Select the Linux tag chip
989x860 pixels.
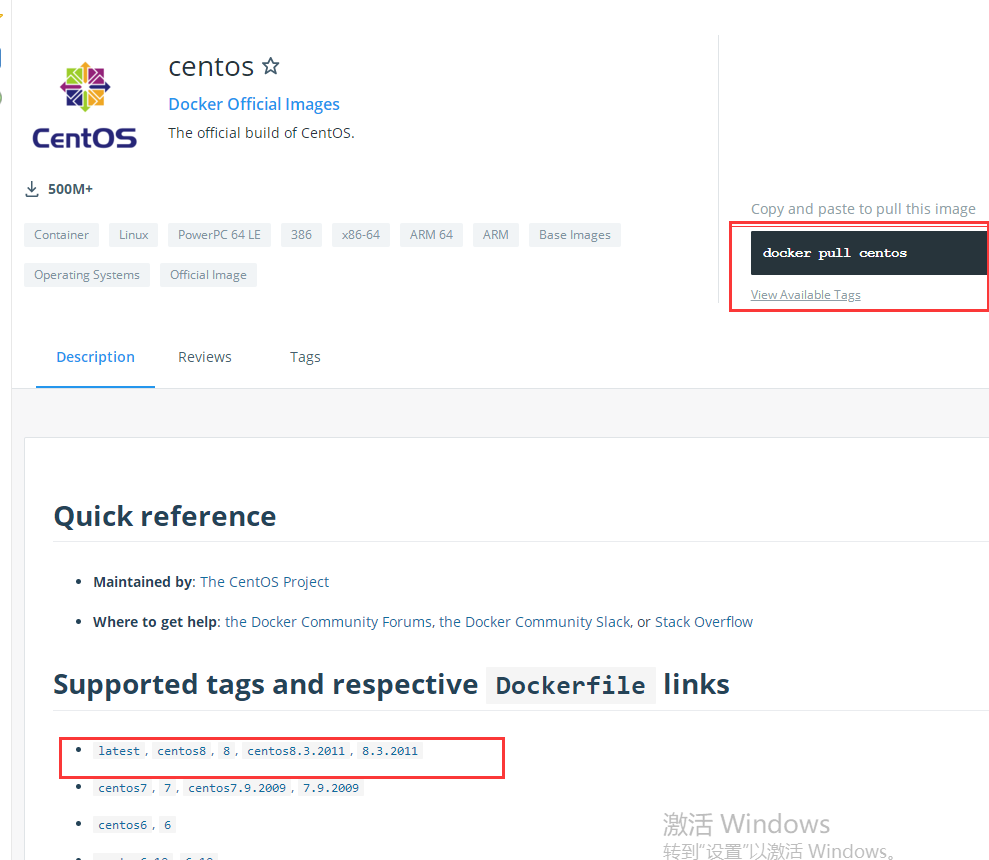point(133,235)
